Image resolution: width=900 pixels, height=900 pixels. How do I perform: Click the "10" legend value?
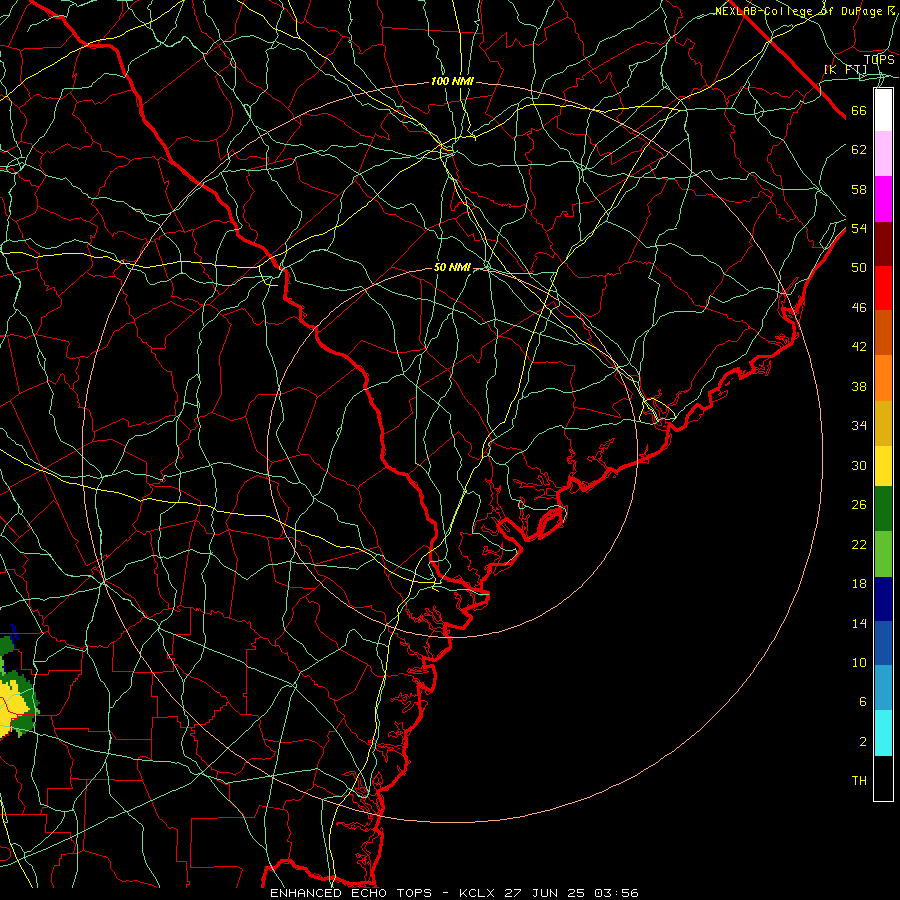(859, 663)
